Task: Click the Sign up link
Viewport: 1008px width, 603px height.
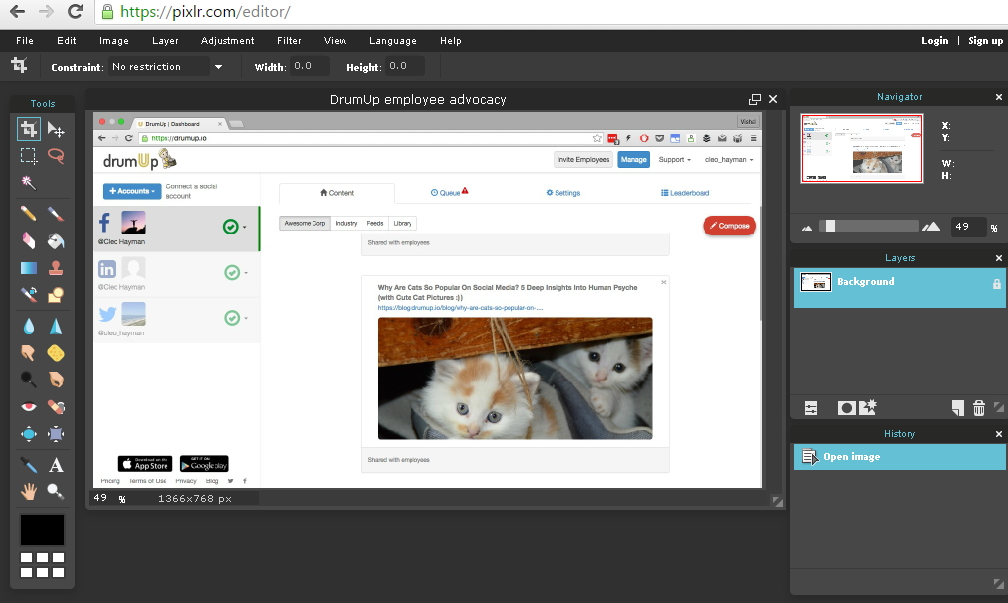Action: (986, 40)
